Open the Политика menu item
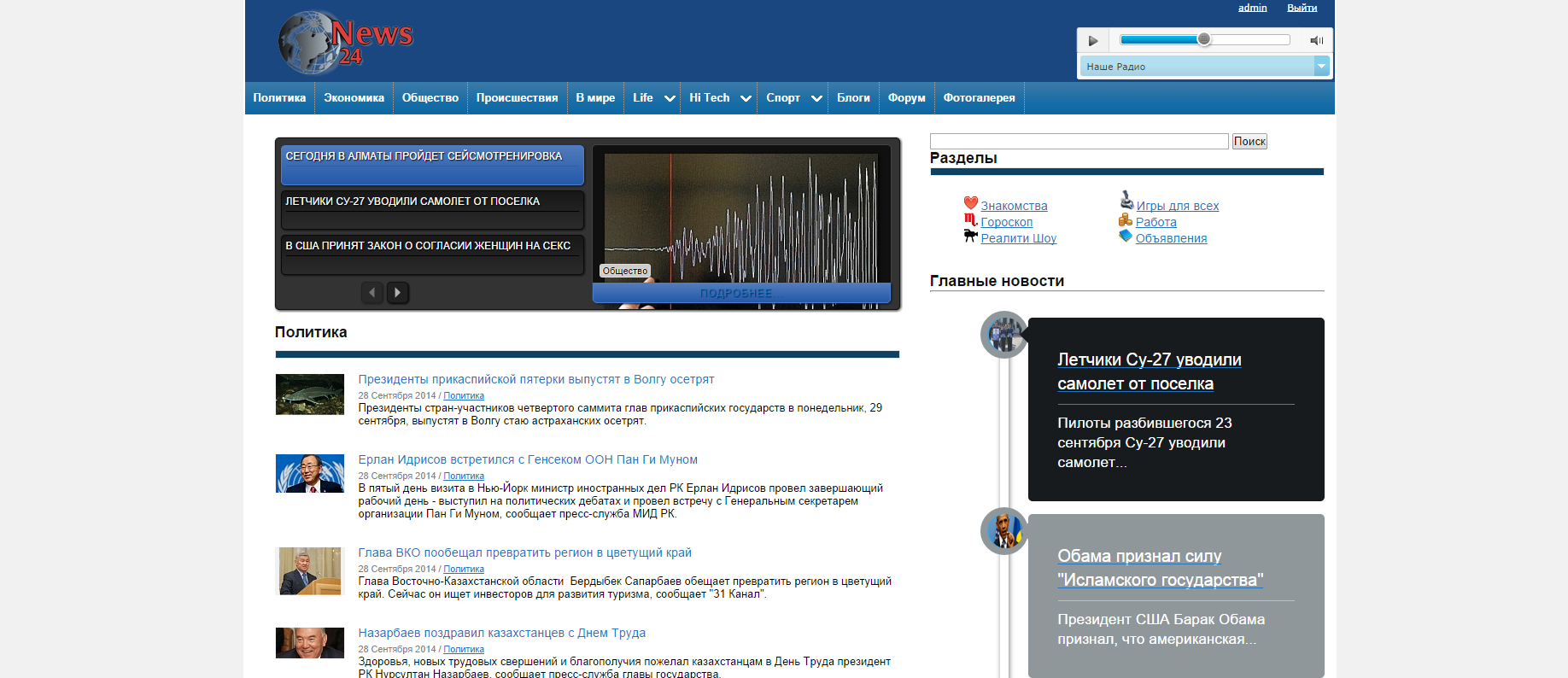The height and width of the screenshot is (678, 1568). tap(279, 98)
